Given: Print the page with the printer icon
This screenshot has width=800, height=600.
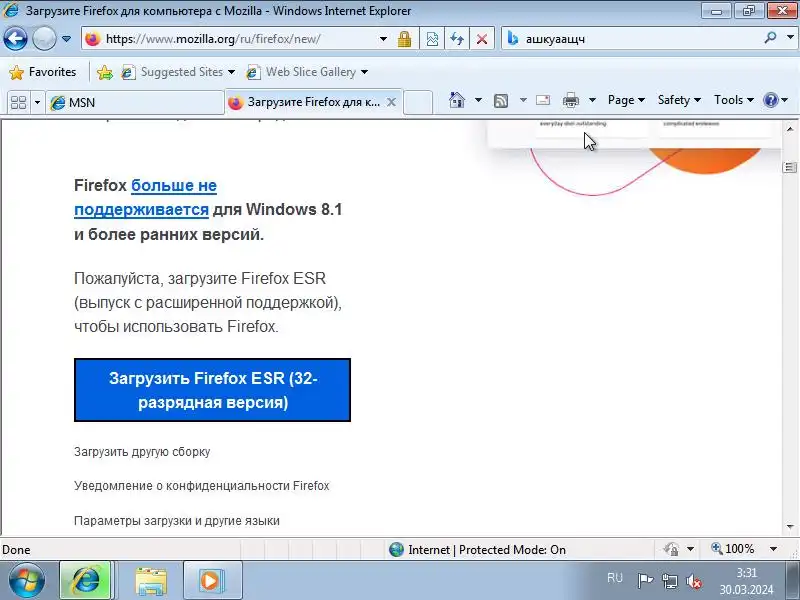Looking at the screenshot, I should [x=570, y=100].
